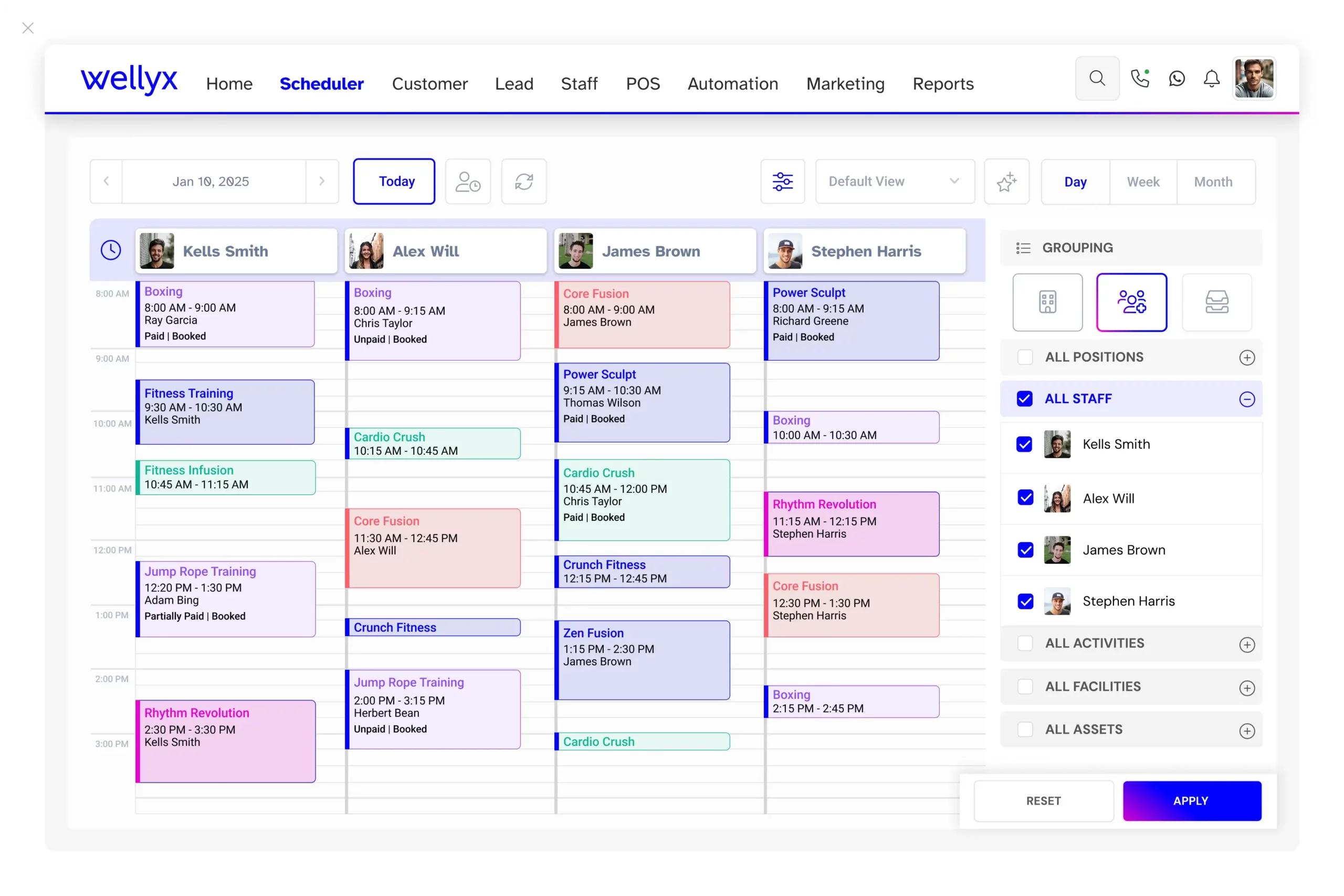
Task: Open WhatsApp chat icon
Action: point(1177,78)
